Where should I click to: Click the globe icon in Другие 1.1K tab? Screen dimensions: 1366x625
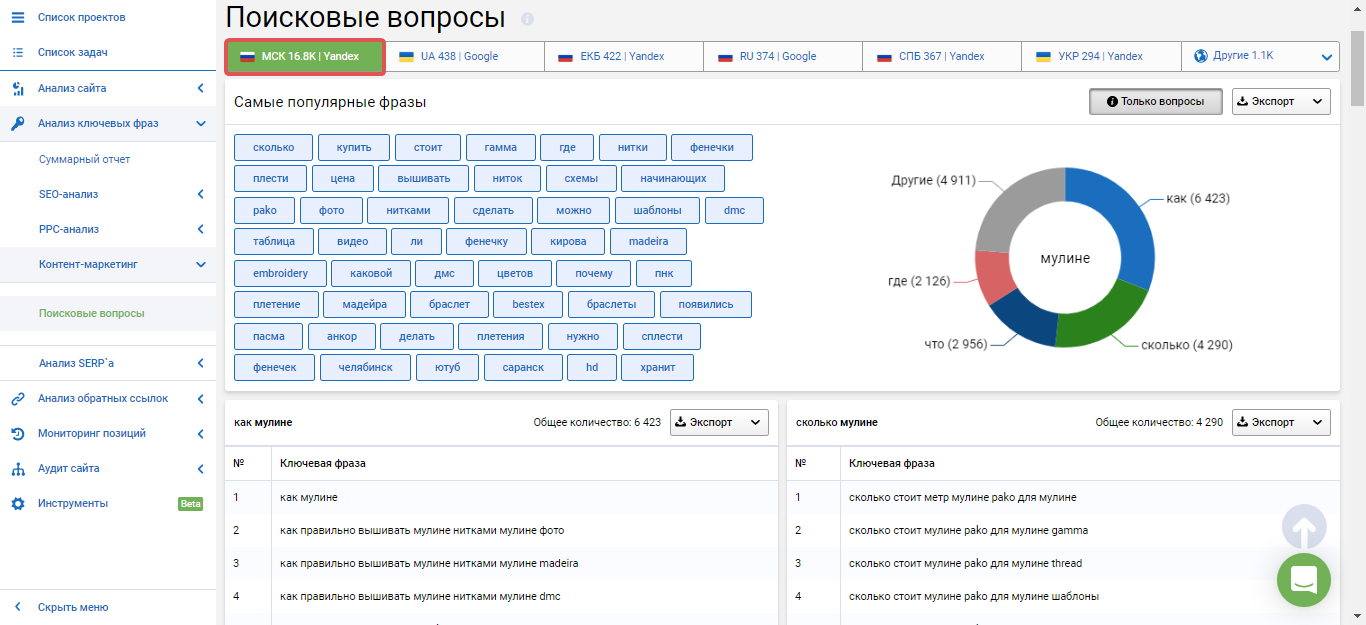1201,56
